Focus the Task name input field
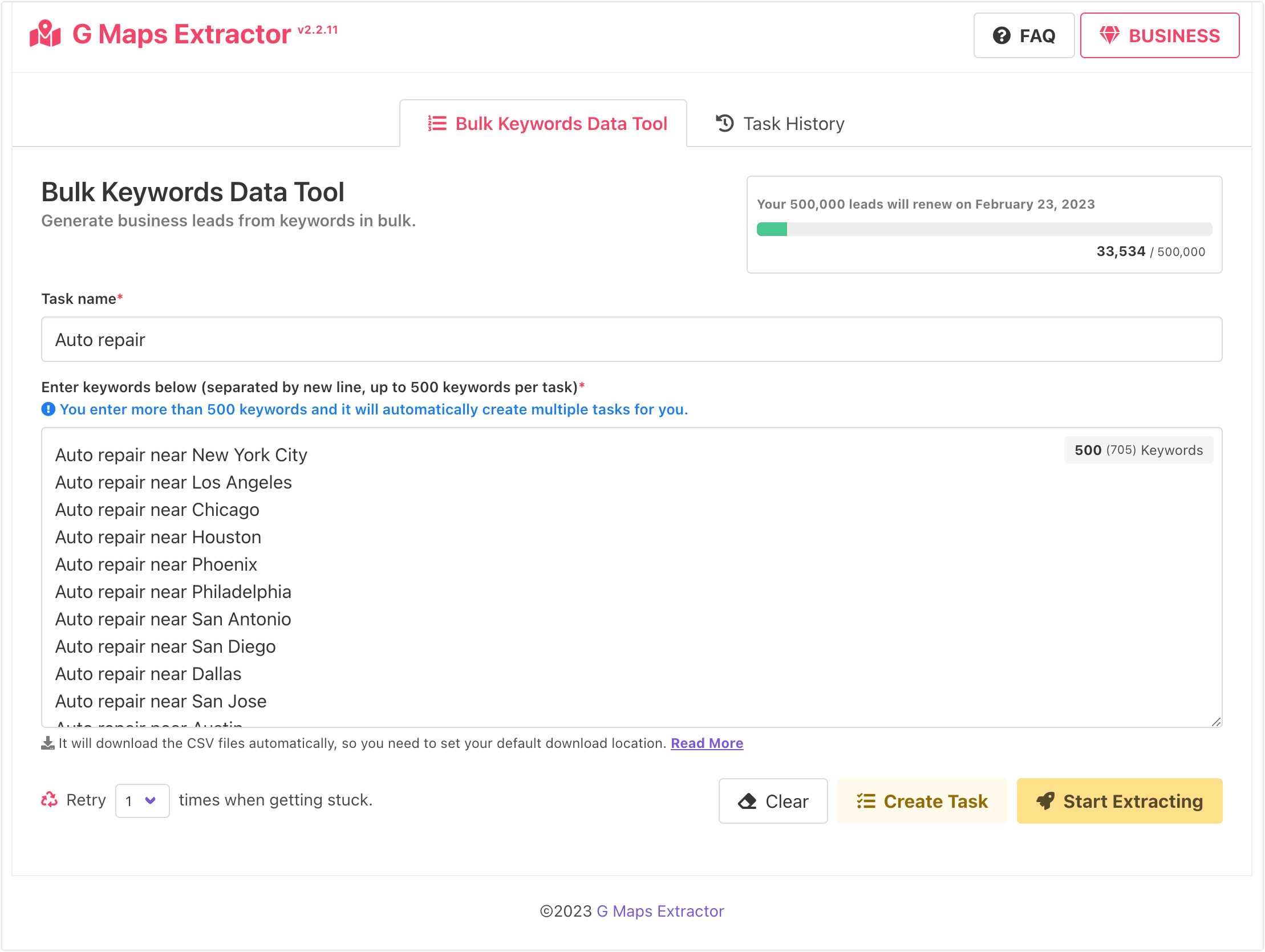This screenshot has height=952, width=1265. tap(631, 340)
